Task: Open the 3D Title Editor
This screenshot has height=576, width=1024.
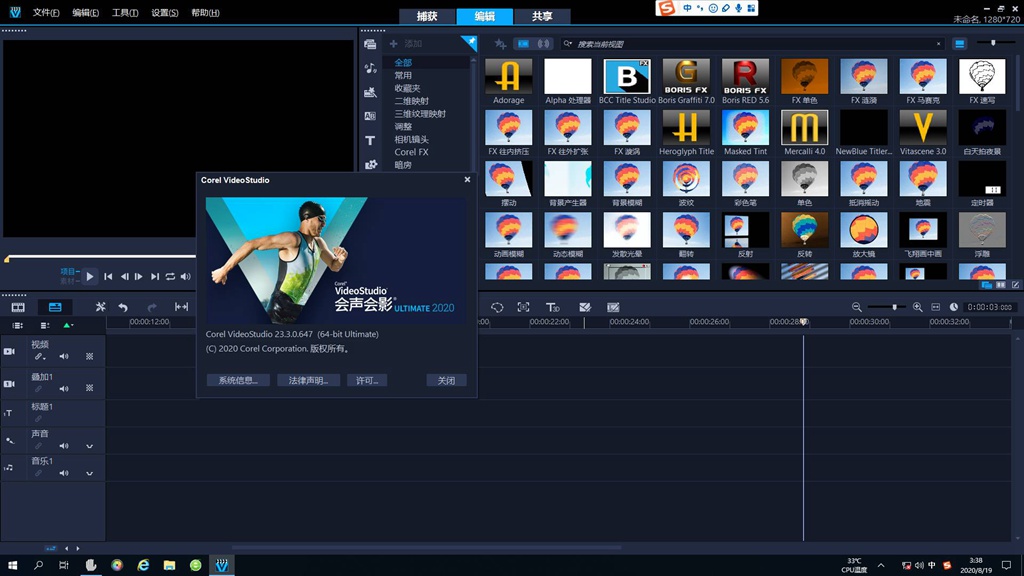Action: tap(552, 307)
